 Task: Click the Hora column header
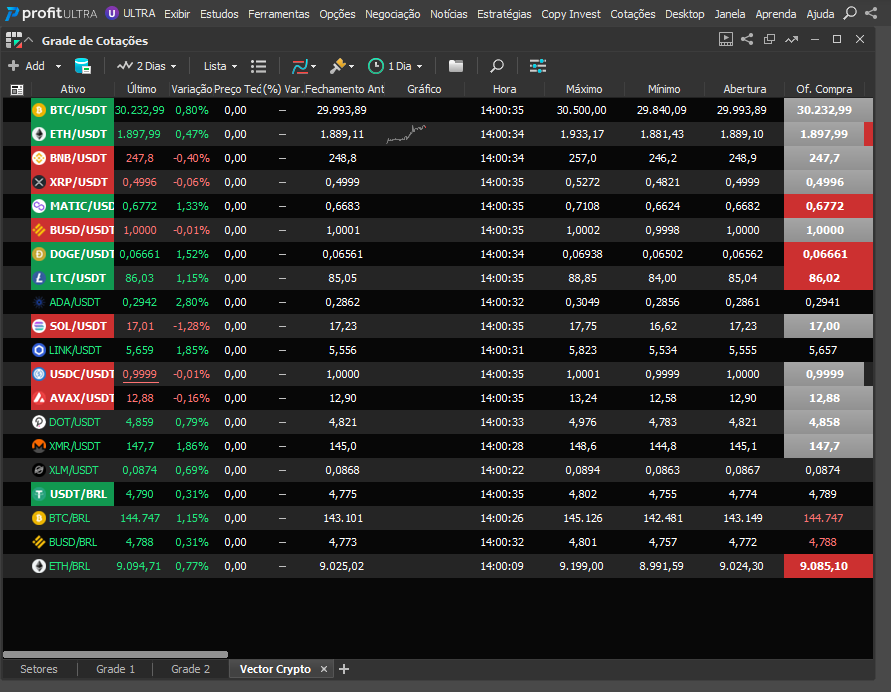[504, 89]
